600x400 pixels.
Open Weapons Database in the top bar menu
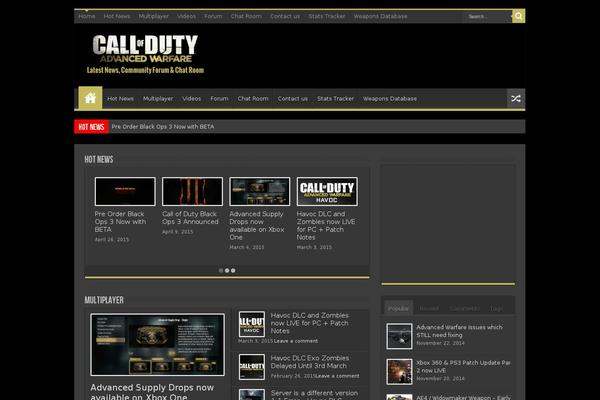tap(380, 16)
